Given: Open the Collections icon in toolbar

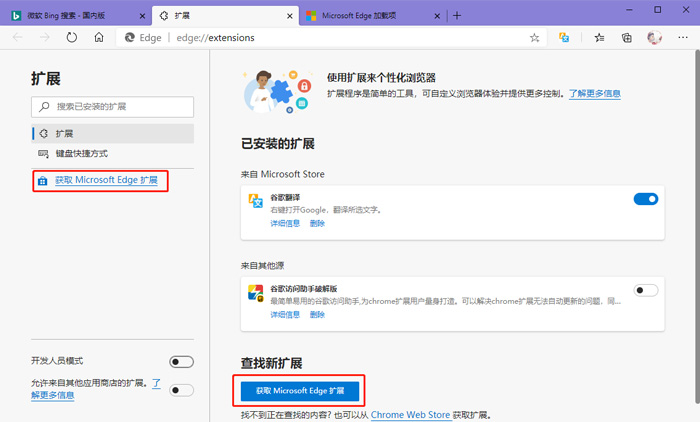Looking at the screenshot, I should tap(627, 37).
